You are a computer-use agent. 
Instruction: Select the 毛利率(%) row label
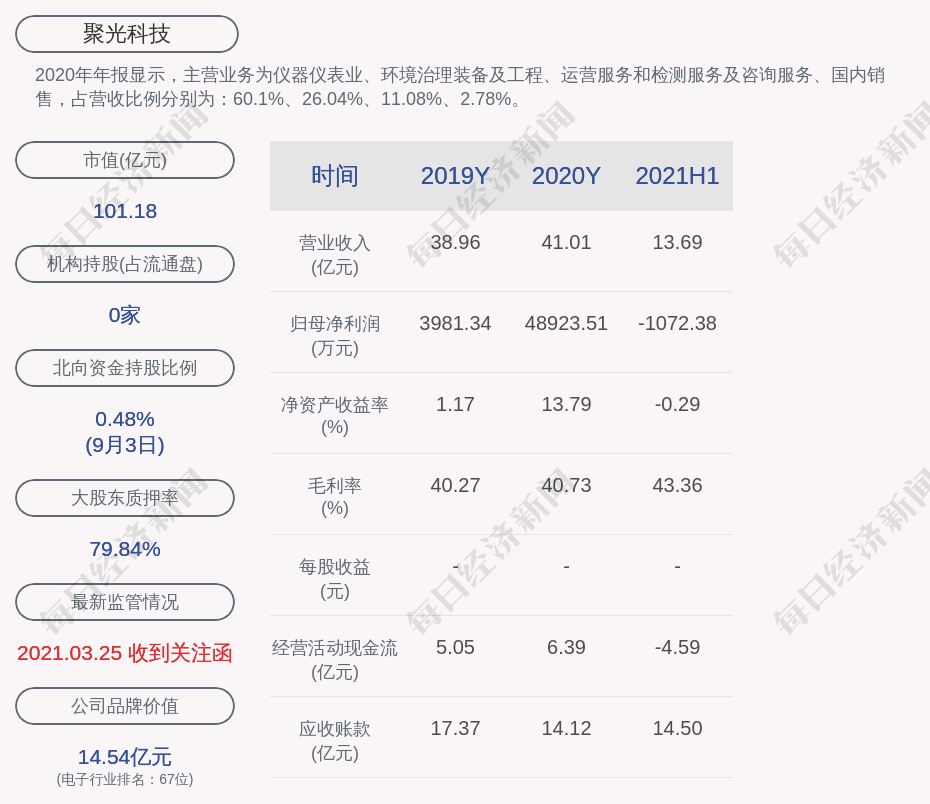pyautogui.click(x=335, y=497)
